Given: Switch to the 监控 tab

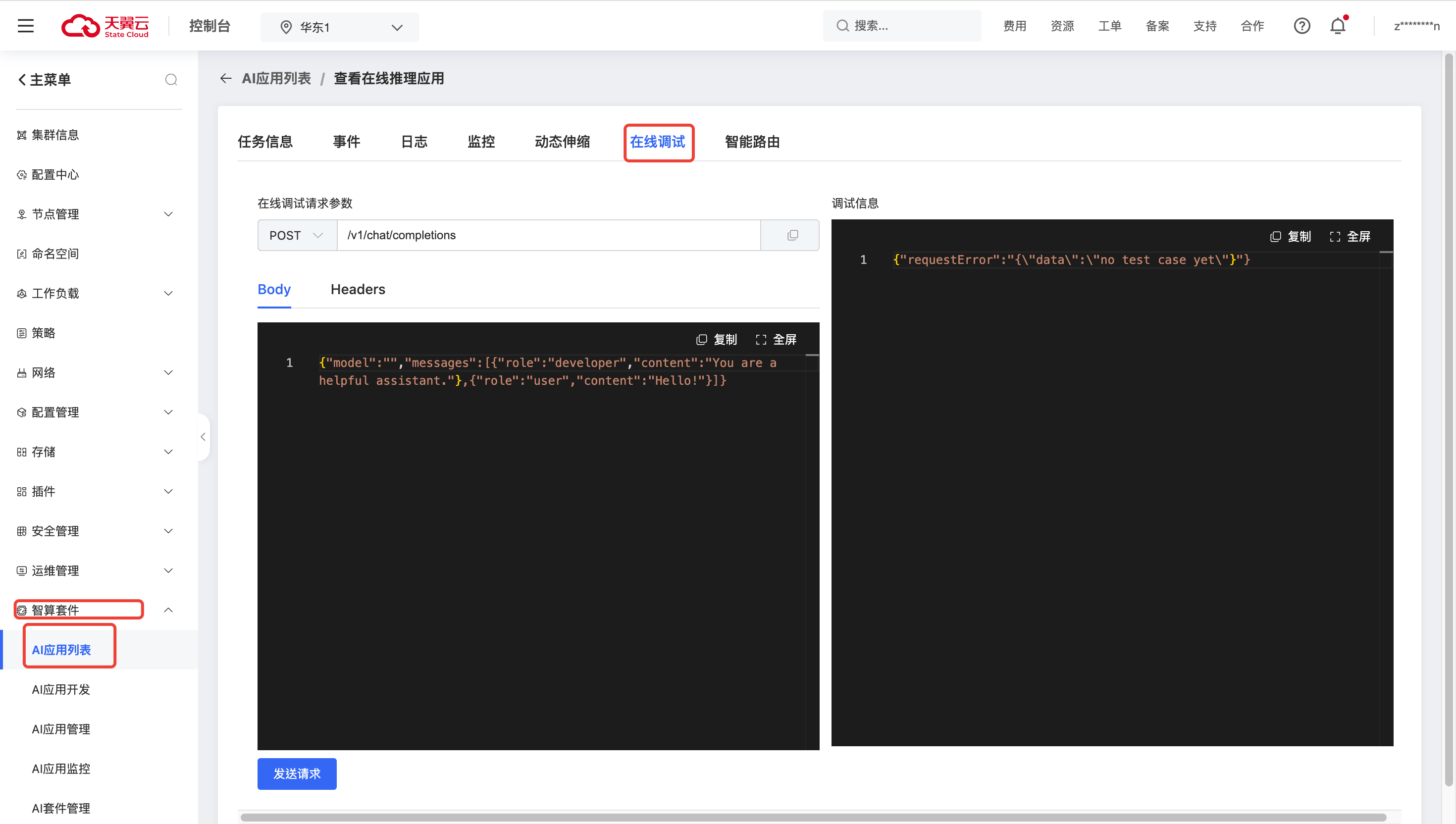Looking at the screenshot, I should point(481,142).
